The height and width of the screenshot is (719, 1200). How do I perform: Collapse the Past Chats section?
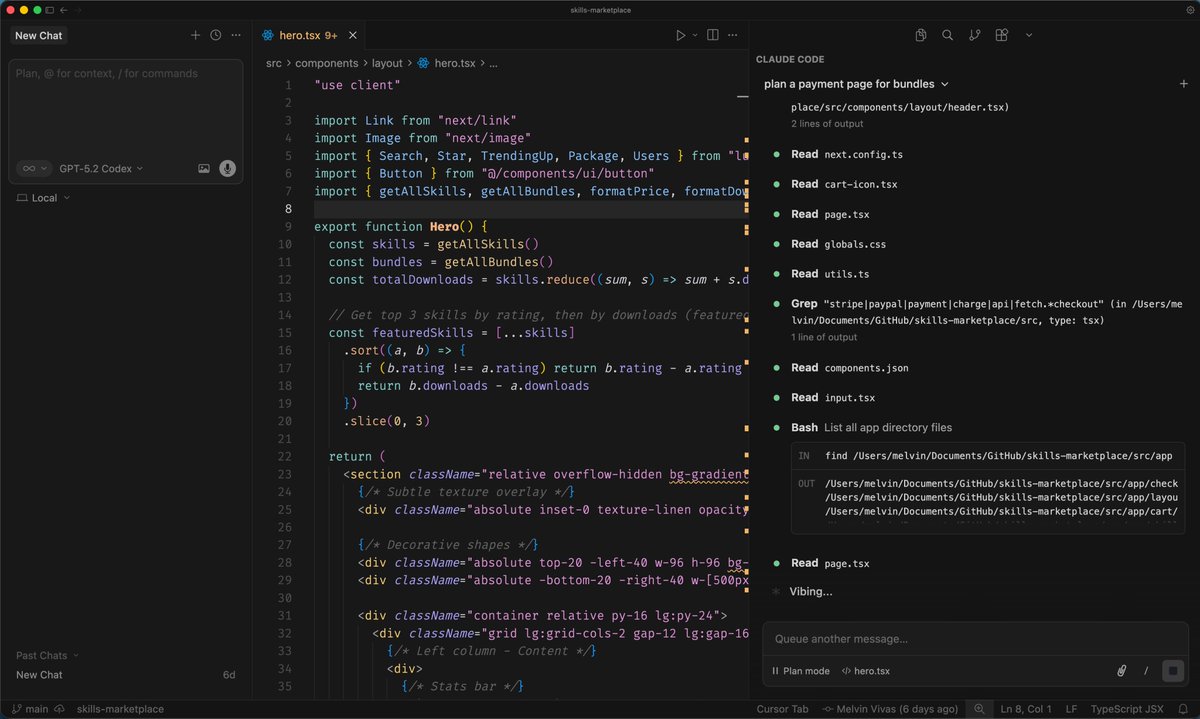(47, 656)
